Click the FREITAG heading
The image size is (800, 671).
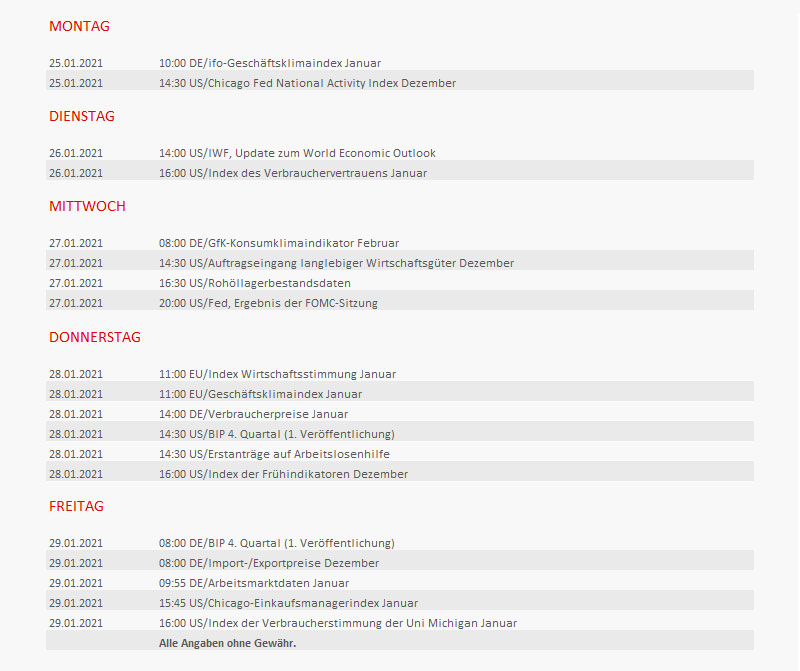(x=76, y=506)
